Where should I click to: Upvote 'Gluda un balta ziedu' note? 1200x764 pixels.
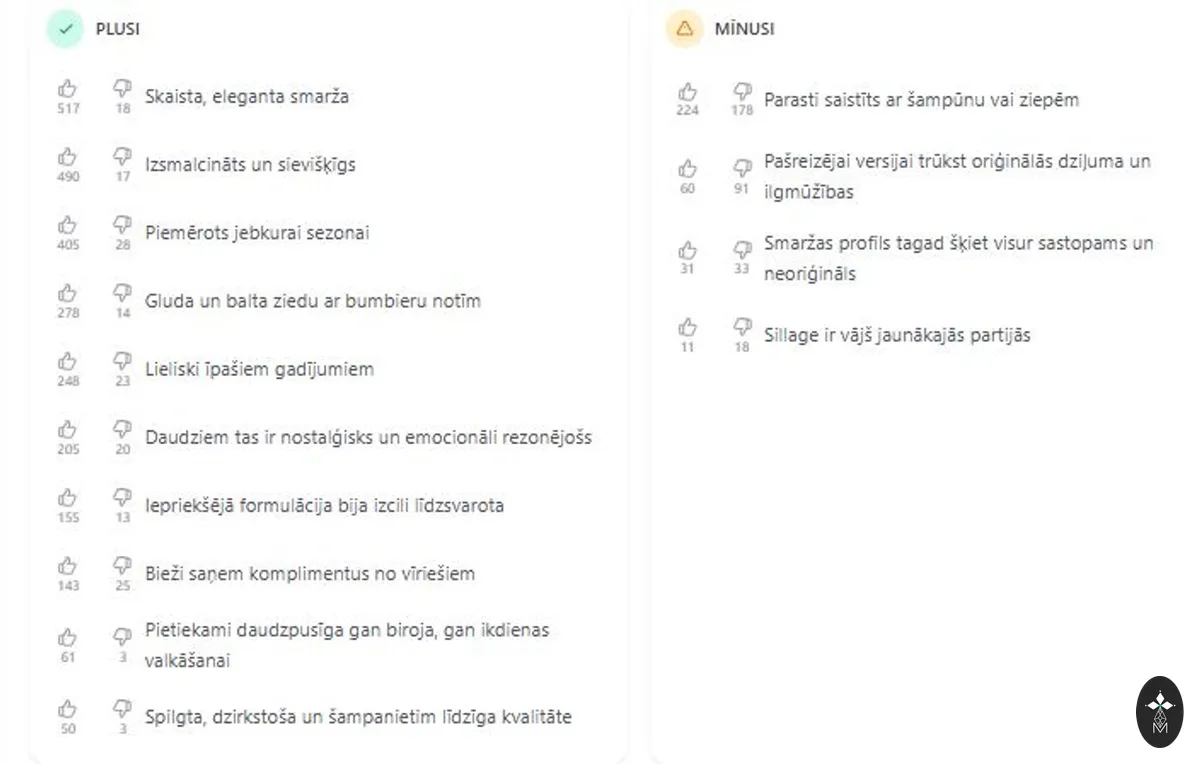pos(68,292)
